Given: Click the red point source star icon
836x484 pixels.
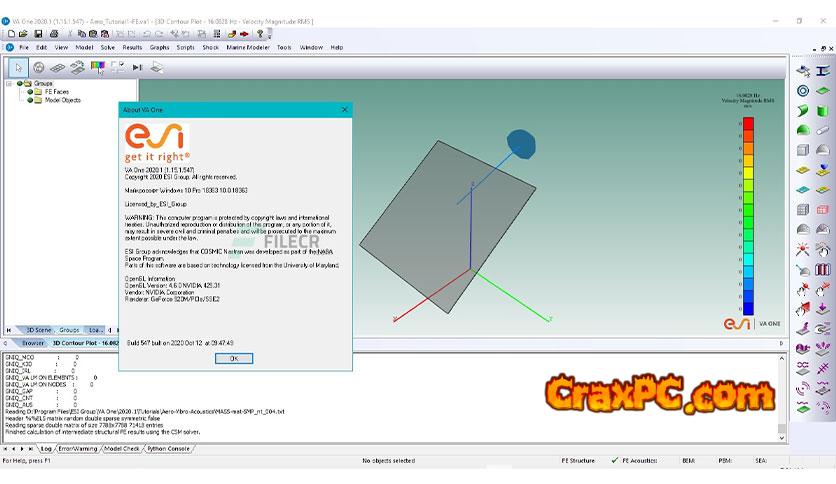Looking at the screenshot, I should pyautogui.click(x=803, y=249).
